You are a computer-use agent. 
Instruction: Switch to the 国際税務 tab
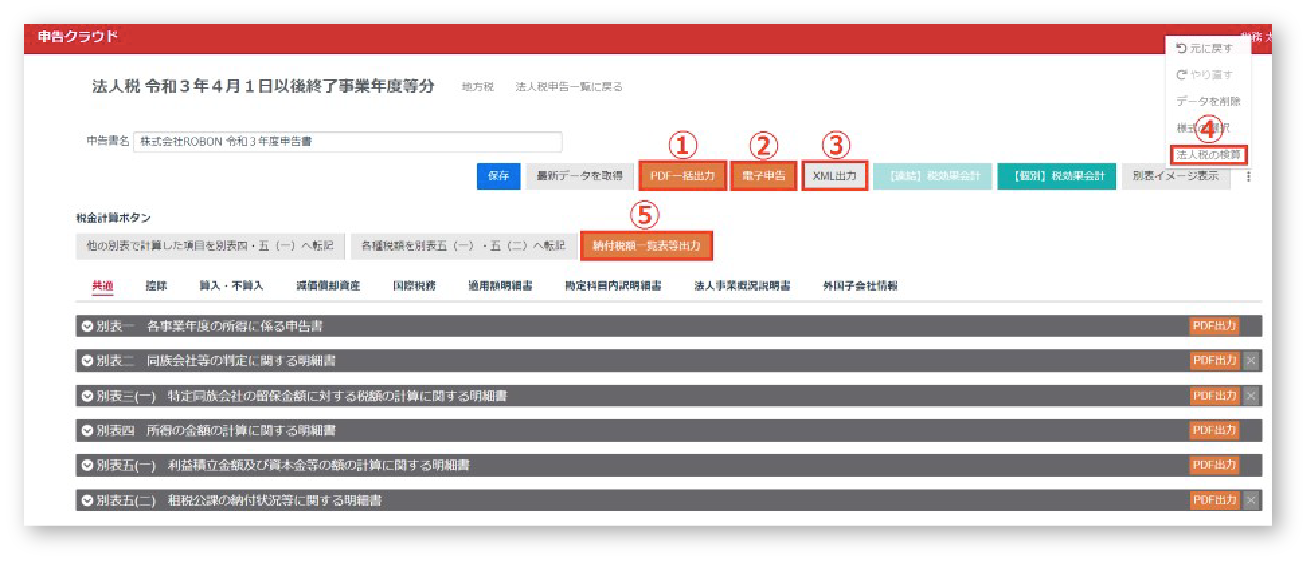point(414,286)
